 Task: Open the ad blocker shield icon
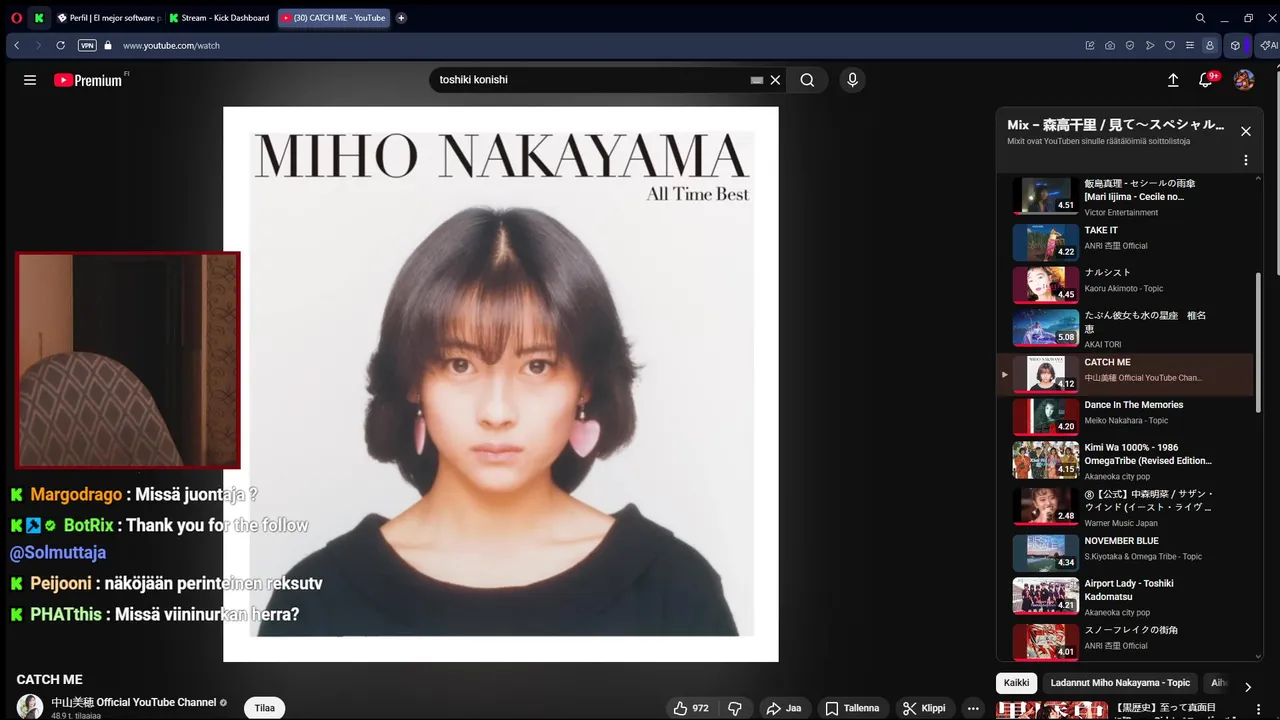point(1130,45)
